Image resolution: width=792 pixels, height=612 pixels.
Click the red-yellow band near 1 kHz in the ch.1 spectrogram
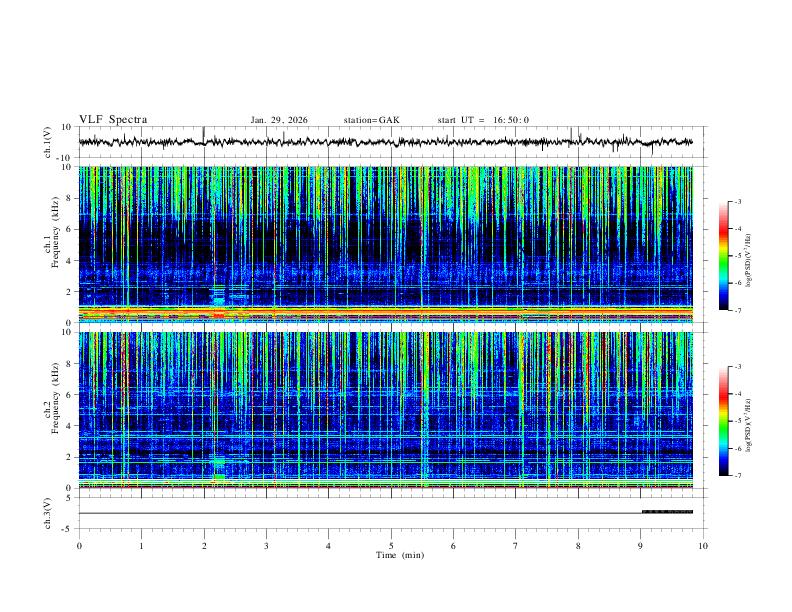(x=385, y=309)
